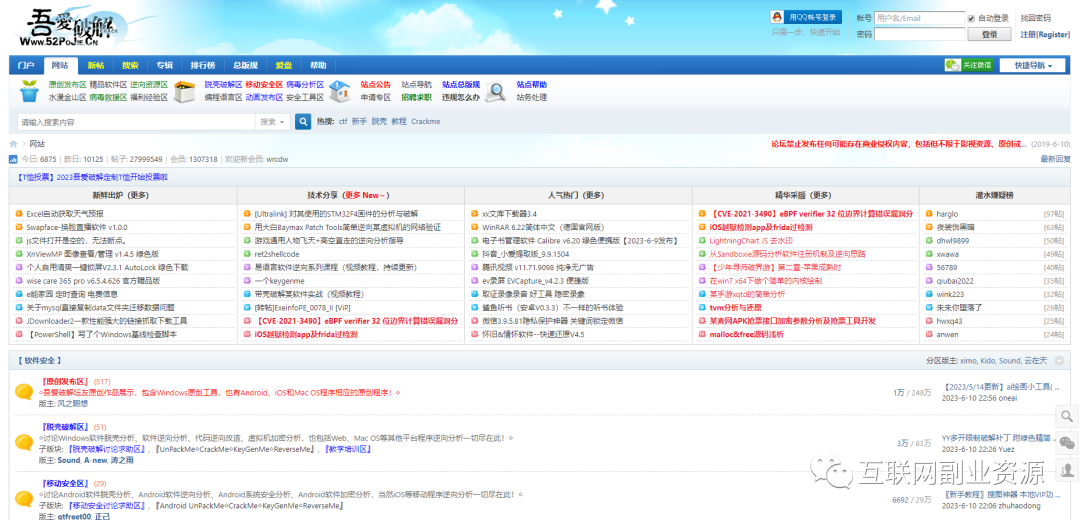
Task: Click the floating search icon on right edge
Action: (x=1068, y=416)
